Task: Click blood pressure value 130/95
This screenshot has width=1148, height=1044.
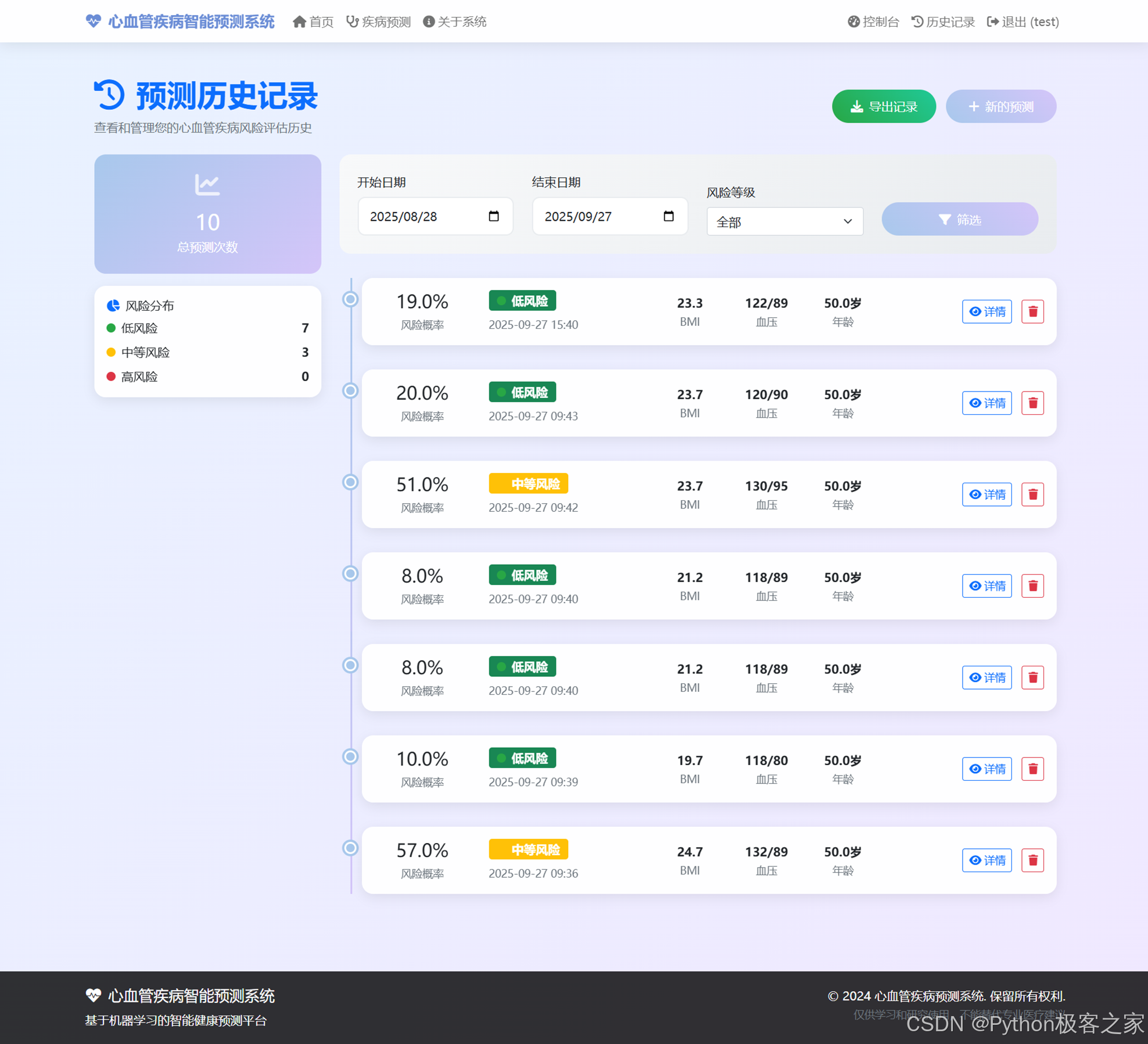Action: (766, 486)
